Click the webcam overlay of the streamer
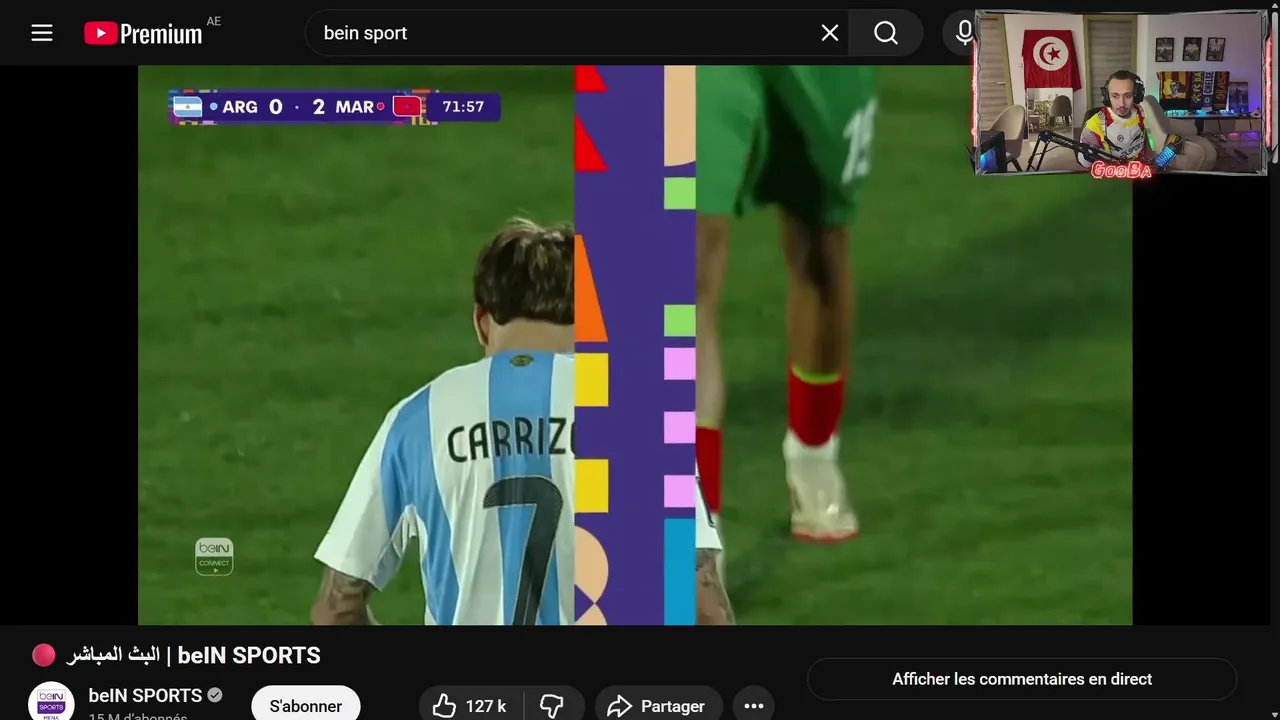 pos(1121,93)
